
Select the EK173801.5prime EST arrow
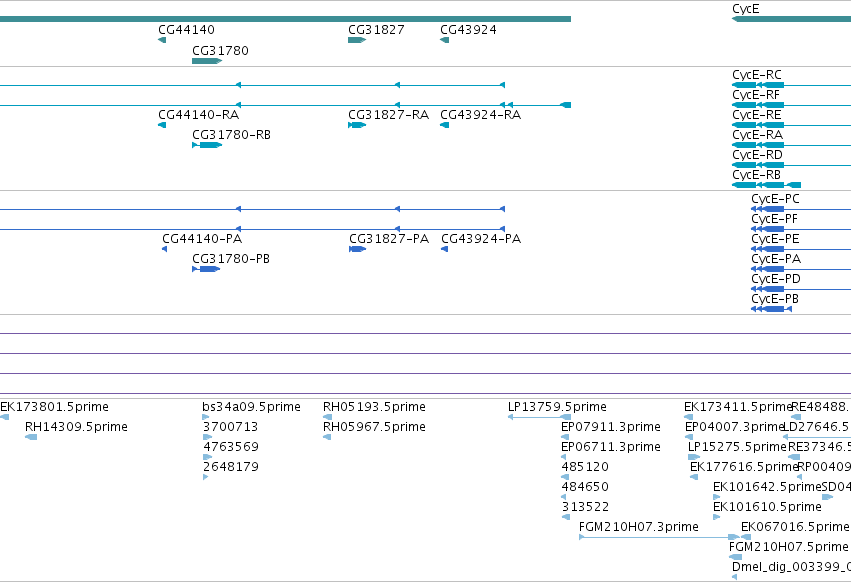click(x=4, y=417)
